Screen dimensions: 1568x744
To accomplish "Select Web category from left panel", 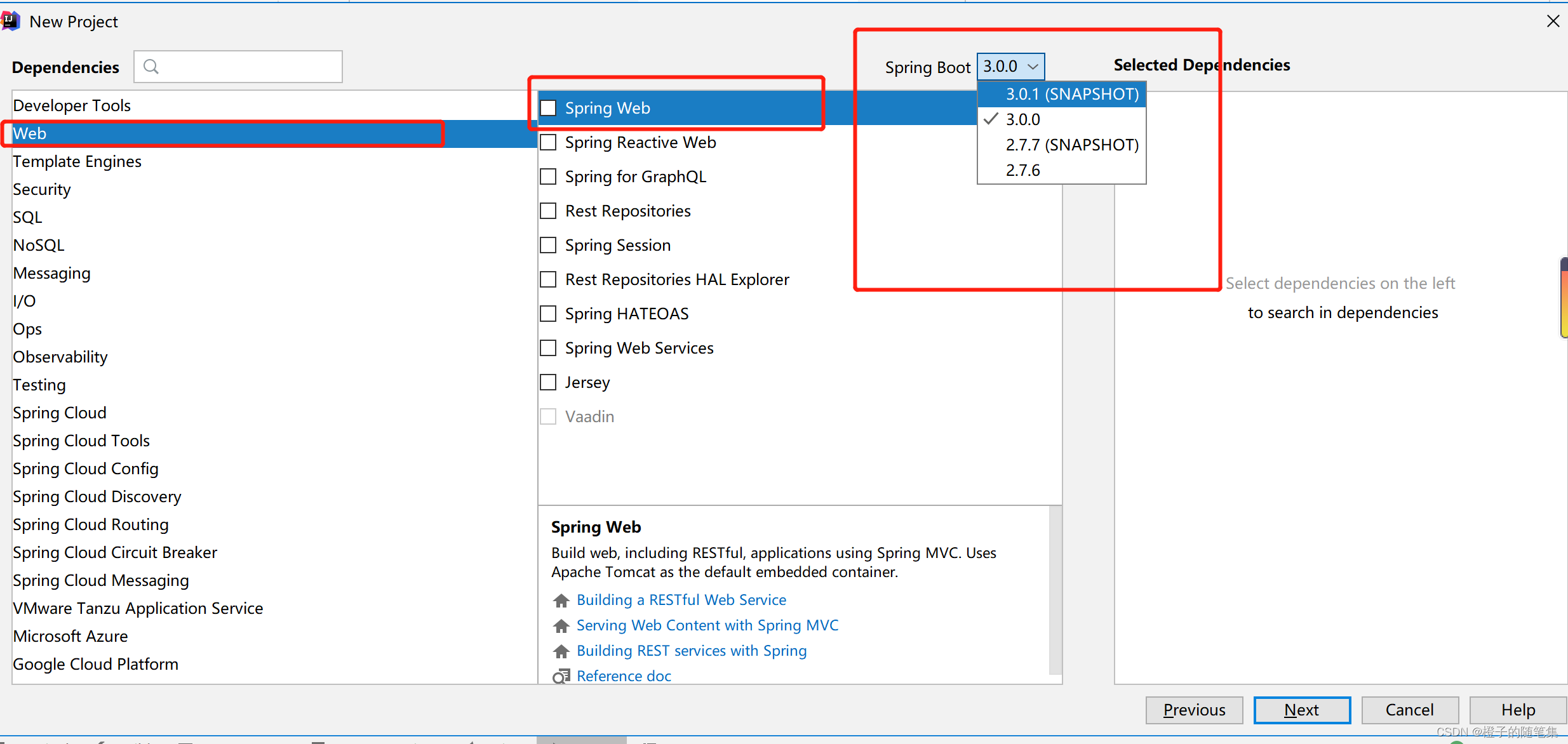I will 29,133.
